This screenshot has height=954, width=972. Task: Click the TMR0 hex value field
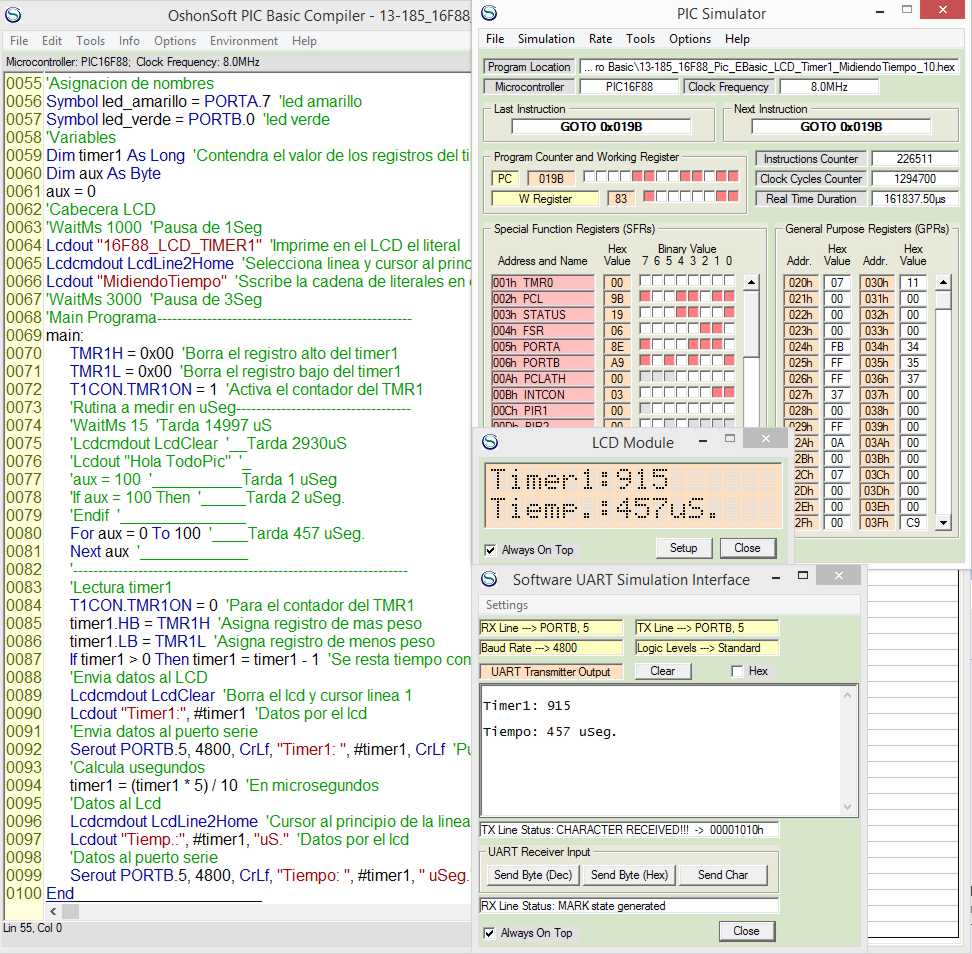[x=617, y=283]
